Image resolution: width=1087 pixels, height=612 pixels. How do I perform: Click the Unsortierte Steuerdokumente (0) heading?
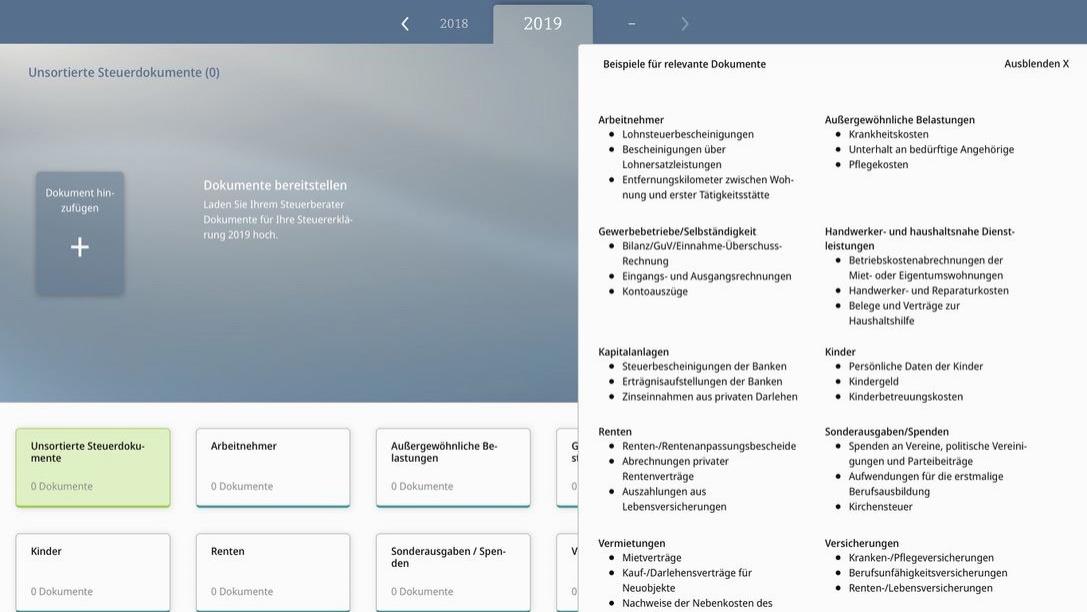pyautogui.click(x=124, y=73)
